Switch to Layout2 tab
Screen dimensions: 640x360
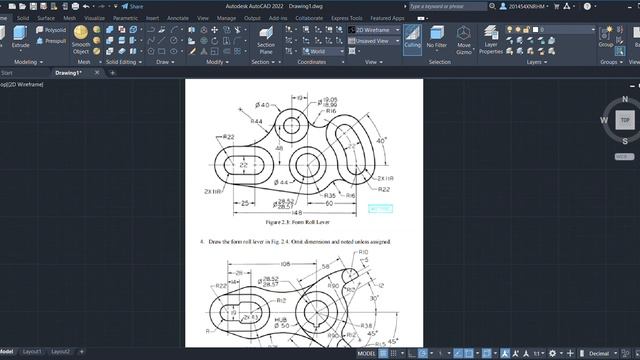60,351
